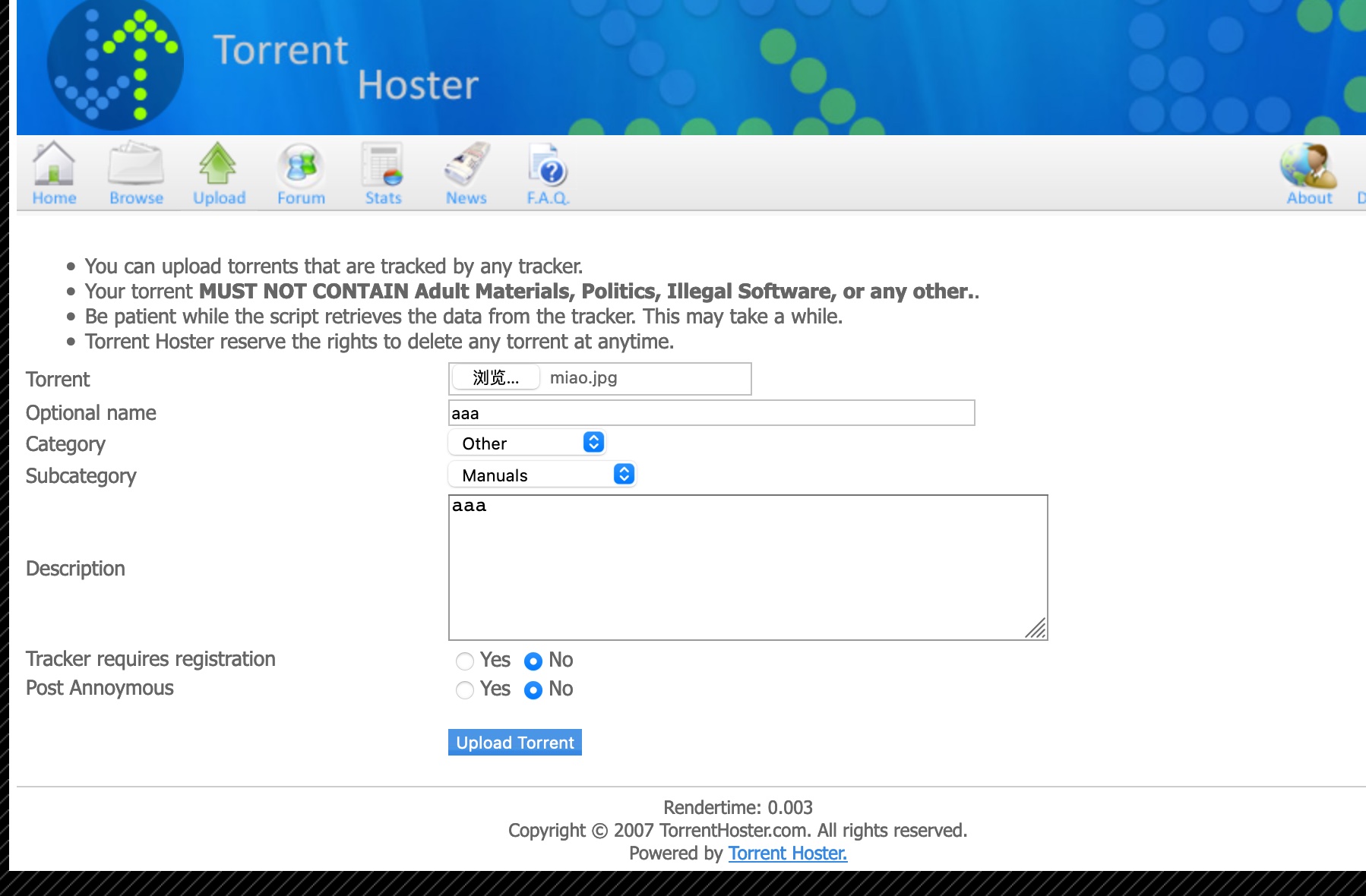Screen dimensions: 1366x896
Task: Click the green Upload arrow icon
Action: tap(218, 162)
